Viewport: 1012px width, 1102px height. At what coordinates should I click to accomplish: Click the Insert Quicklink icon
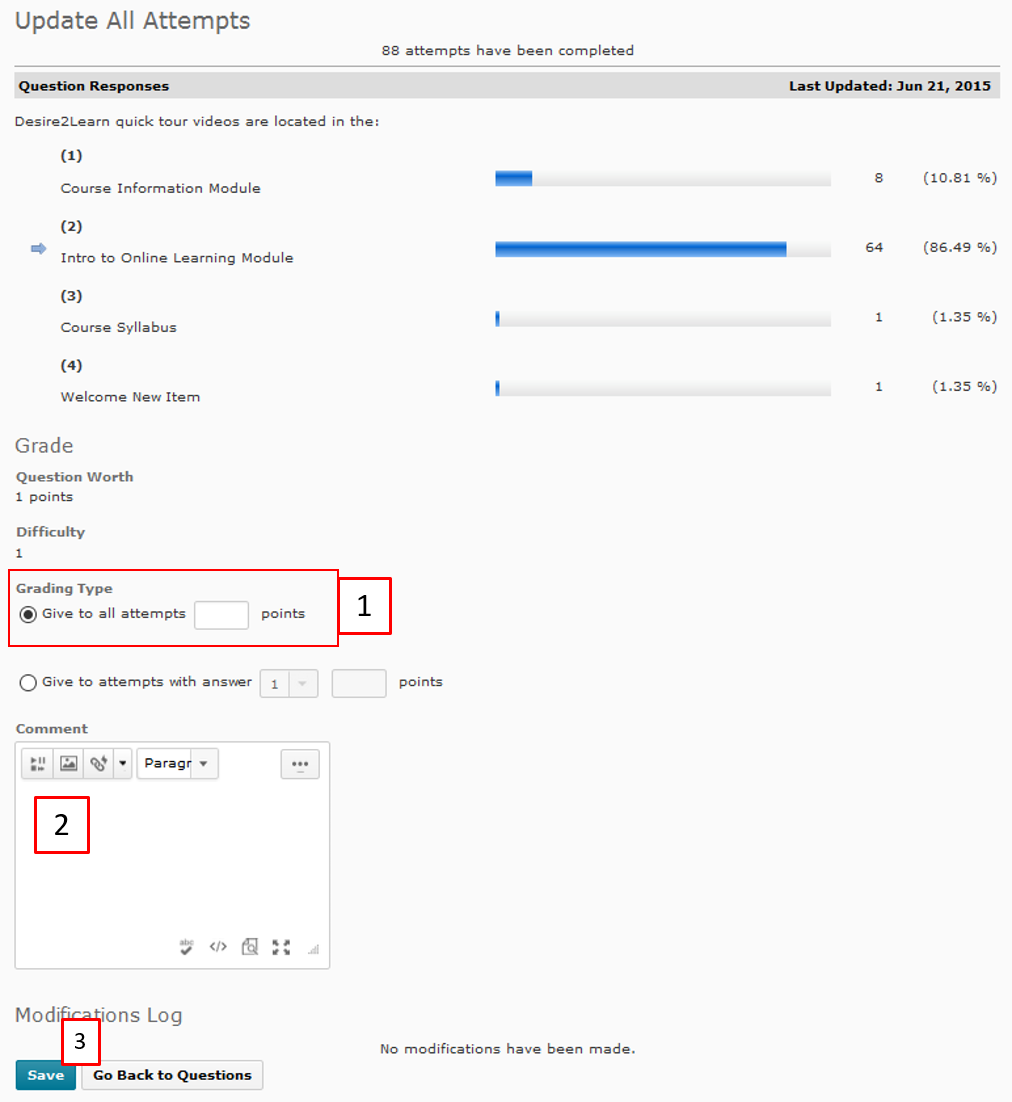point(99,764)
